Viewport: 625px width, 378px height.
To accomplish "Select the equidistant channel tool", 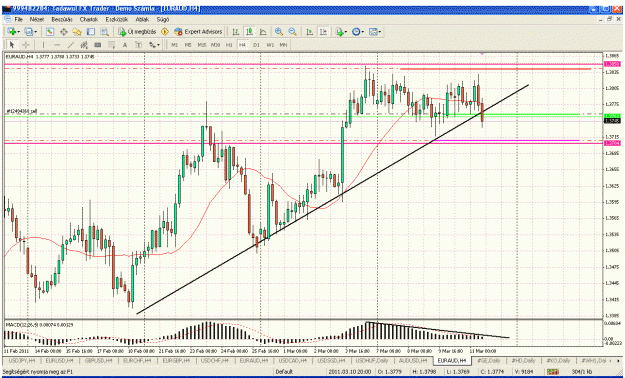I will [84, 45].
